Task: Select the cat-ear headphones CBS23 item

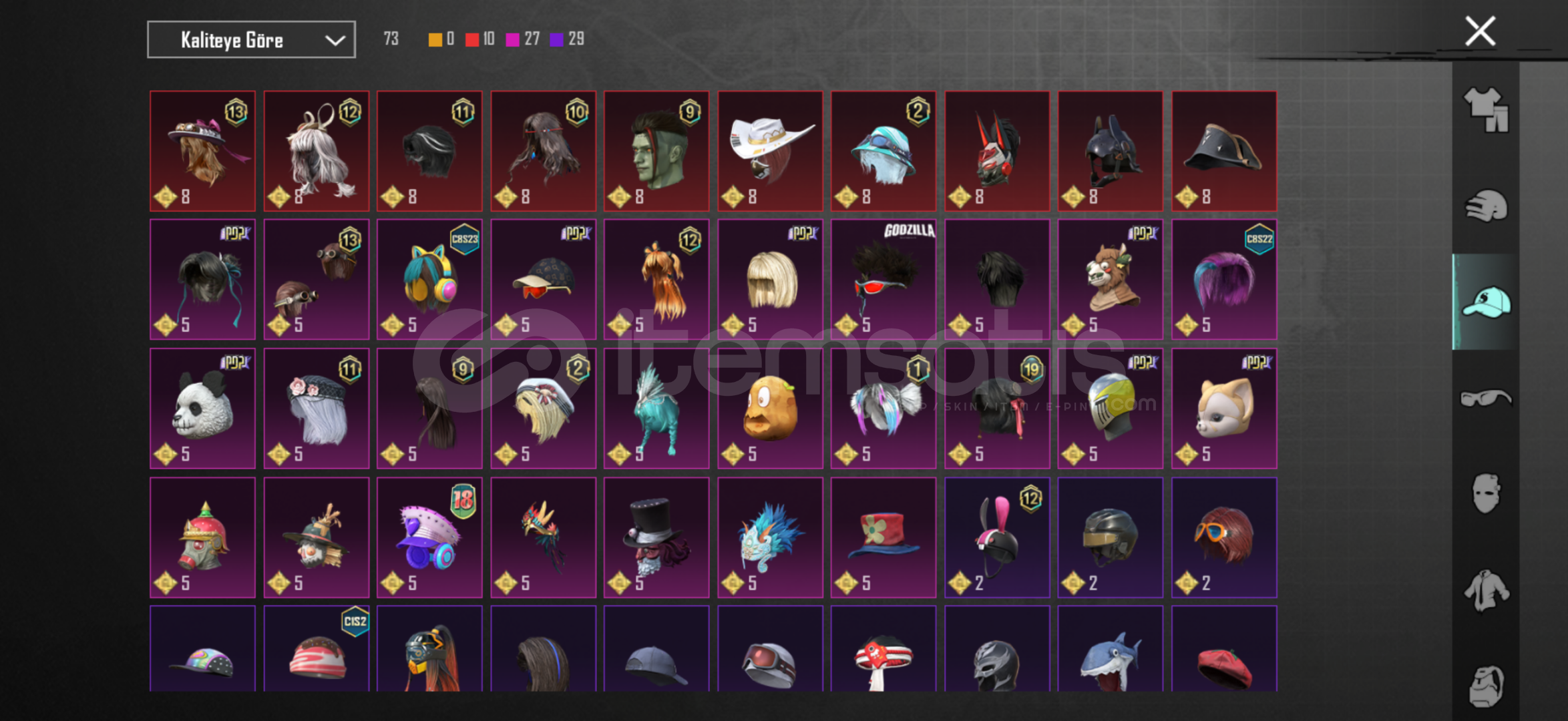Action: (x=429, y=280)
